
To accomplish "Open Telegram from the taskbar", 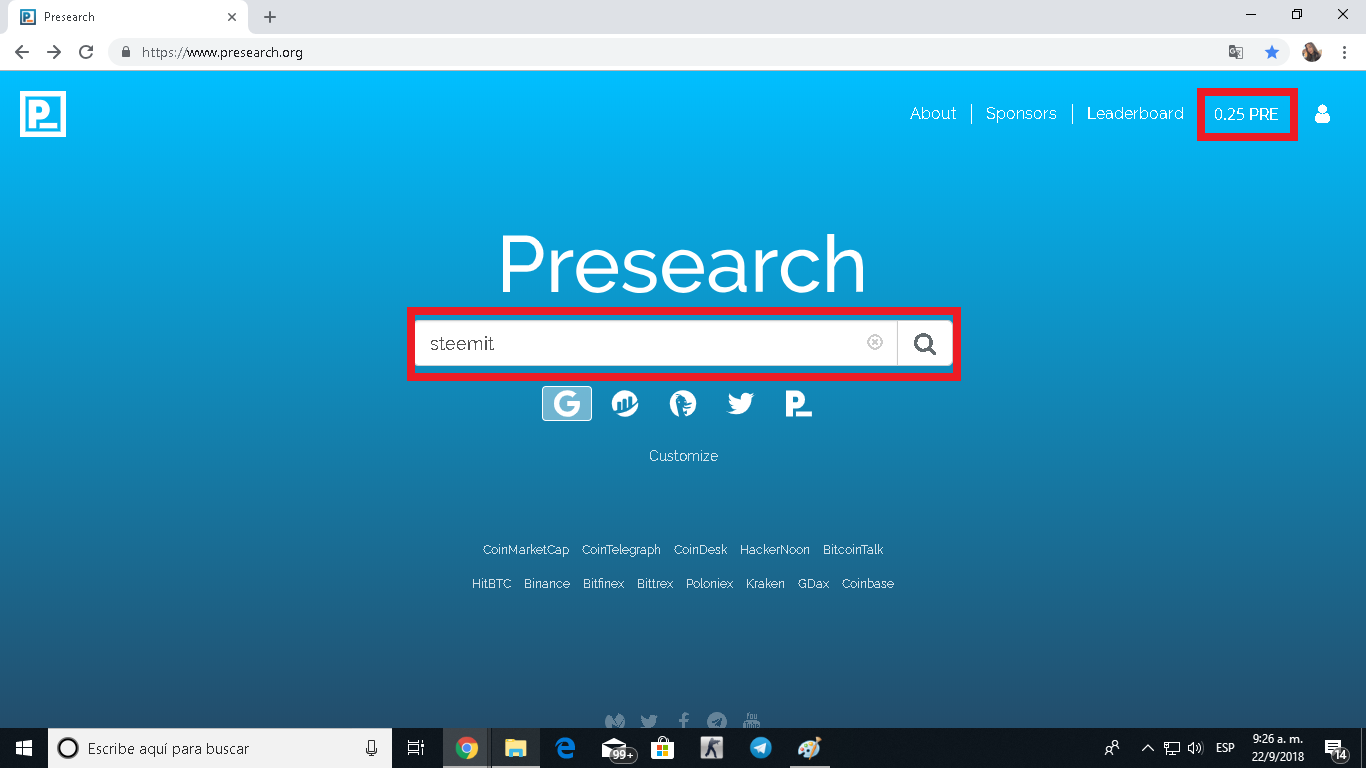I will [760, 748].
